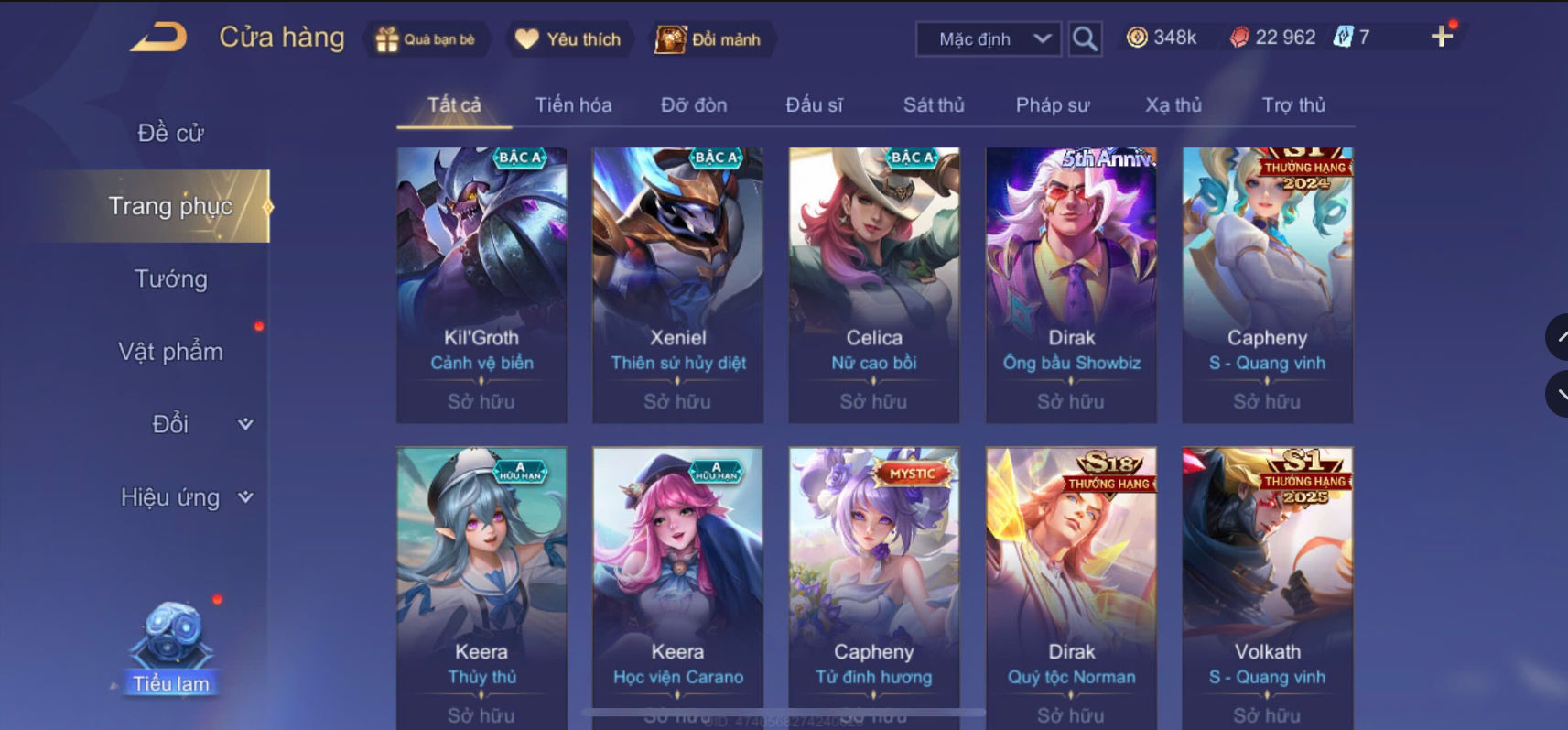Image resolution: width=1568 pixels, height=730 pixels.
Task: Open Celica Nữ cao bồi skin card
Action: [x=874, y=285]
